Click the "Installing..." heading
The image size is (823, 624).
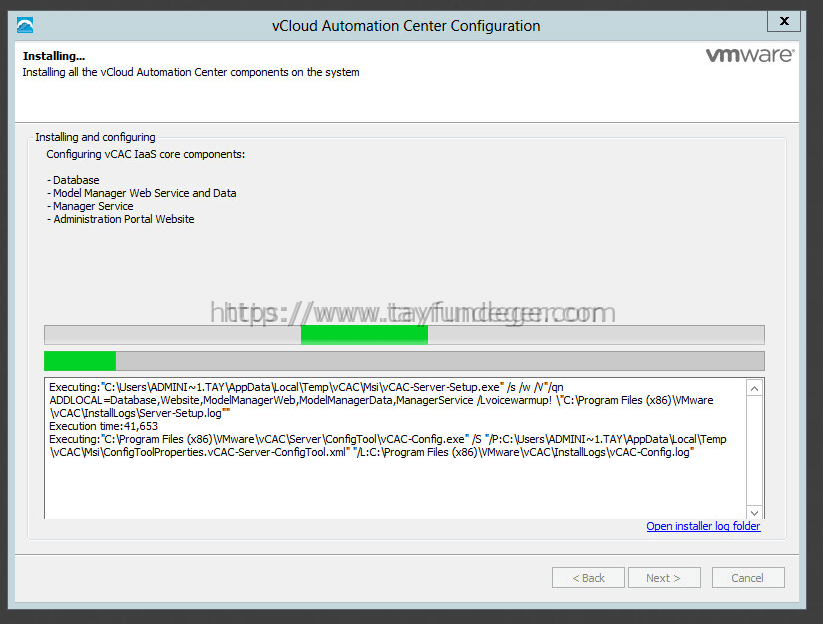point(54,56)
